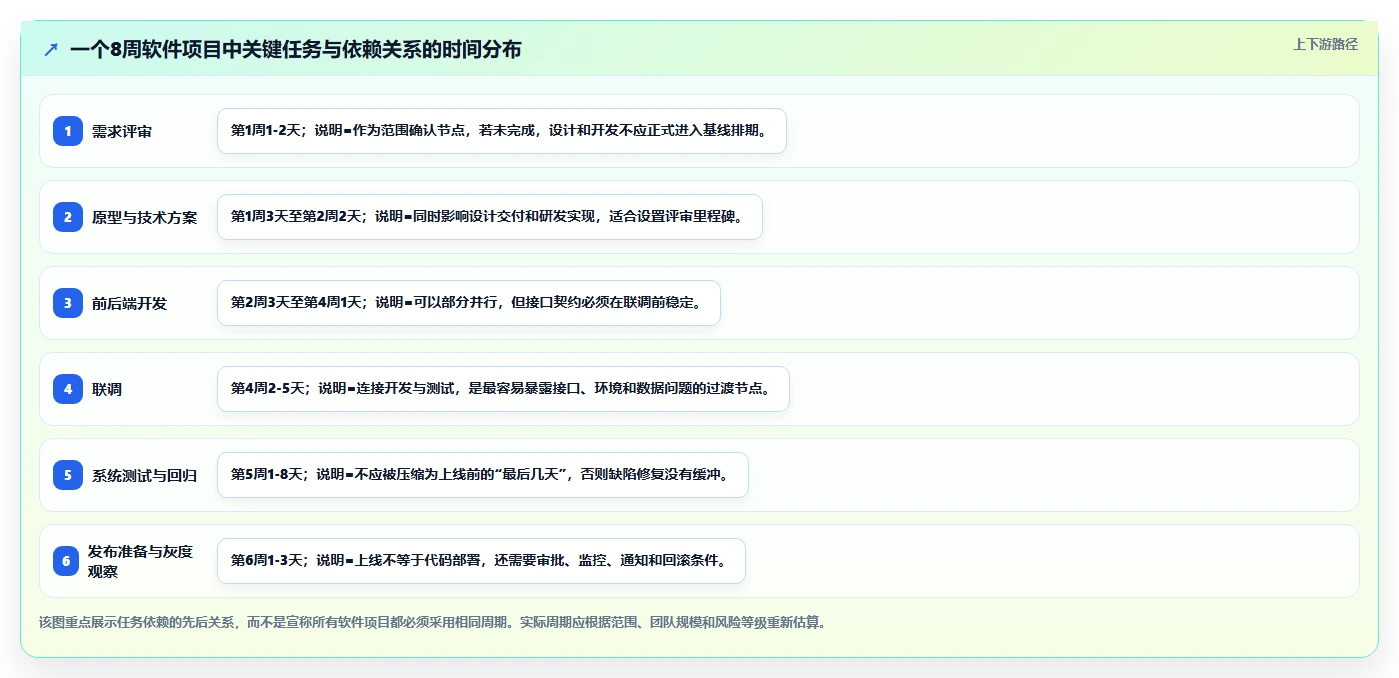Open the 第6周1-3天 description box
The width and height of the screenshot is (1399, 678).
pyautogui.click(x=481, y=561)
